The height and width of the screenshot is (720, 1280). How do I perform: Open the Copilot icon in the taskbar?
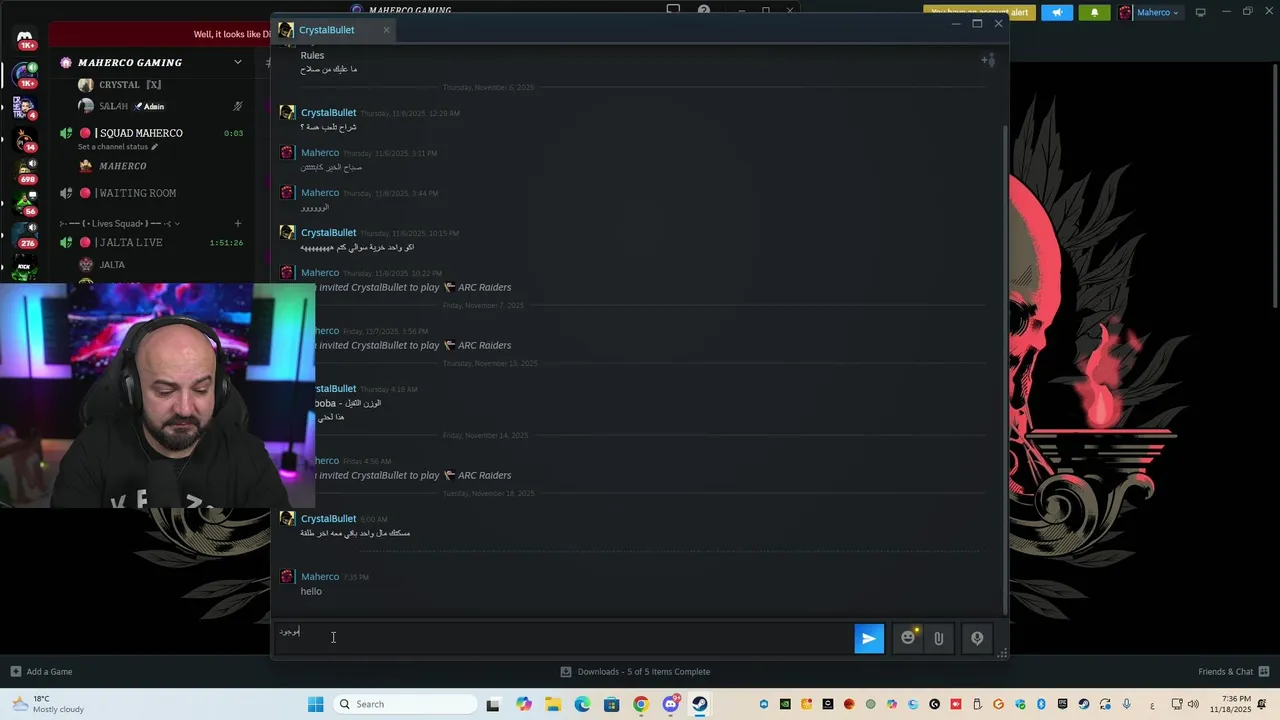click(x=524, y=704)
